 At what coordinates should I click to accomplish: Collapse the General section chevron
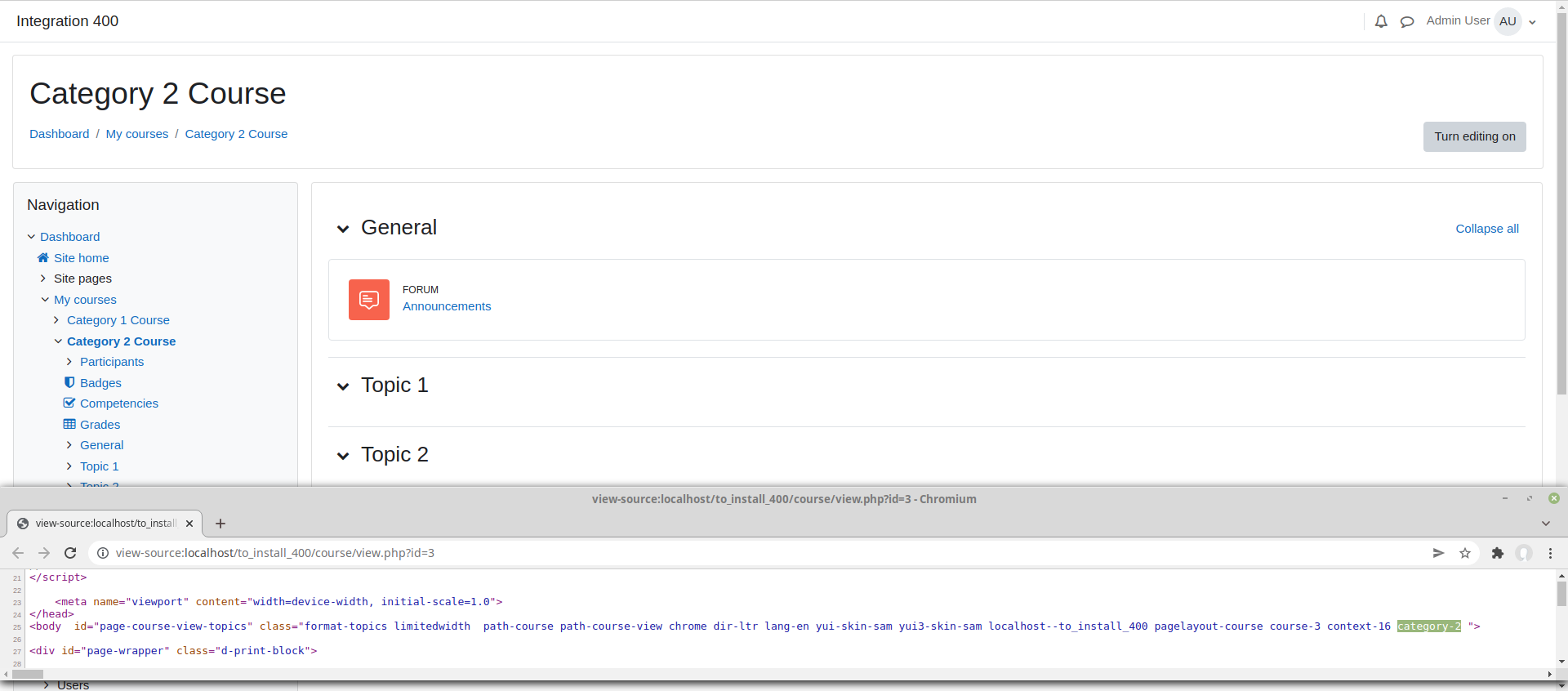(343, 229)
